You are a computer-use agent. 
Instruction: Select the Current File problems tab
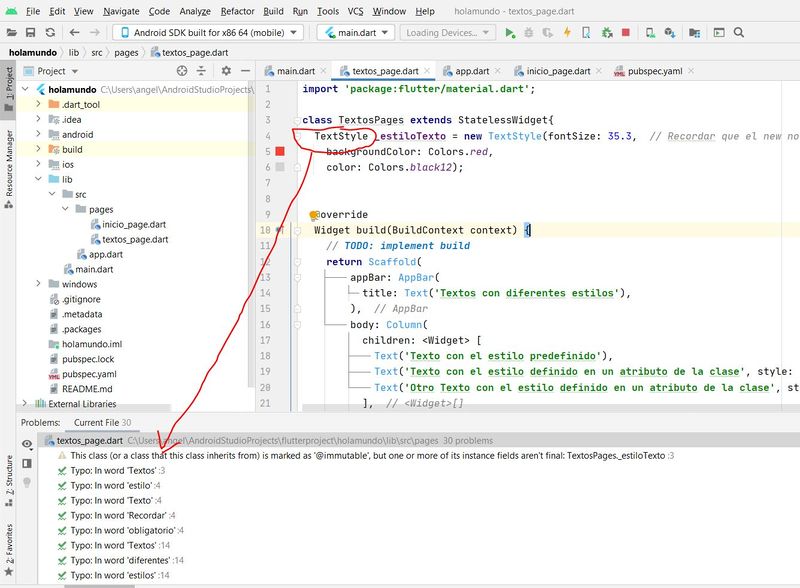(x=102, y=423)
